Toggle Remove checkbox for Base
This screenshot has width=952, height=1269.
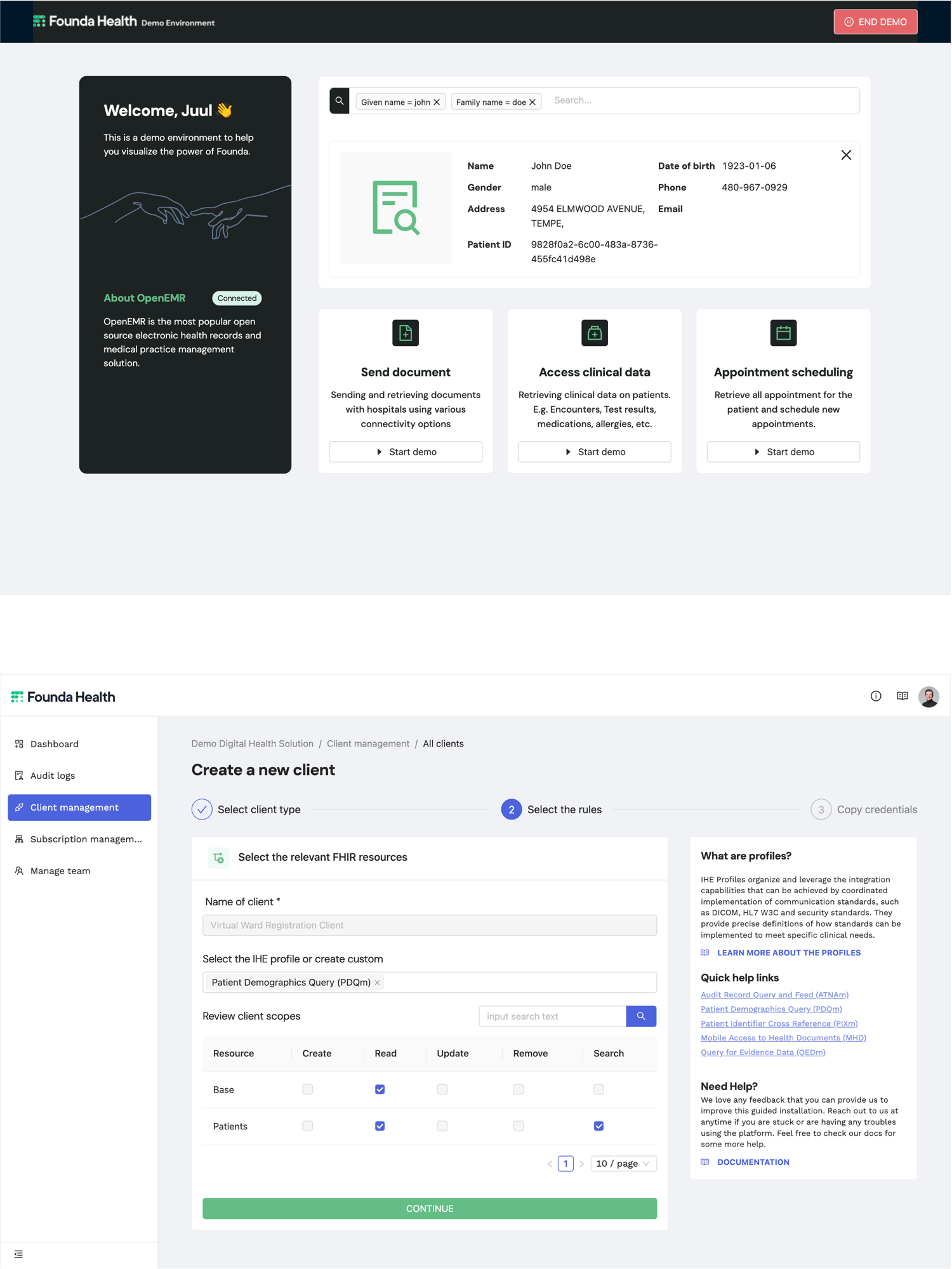[x=519, y=1089]
